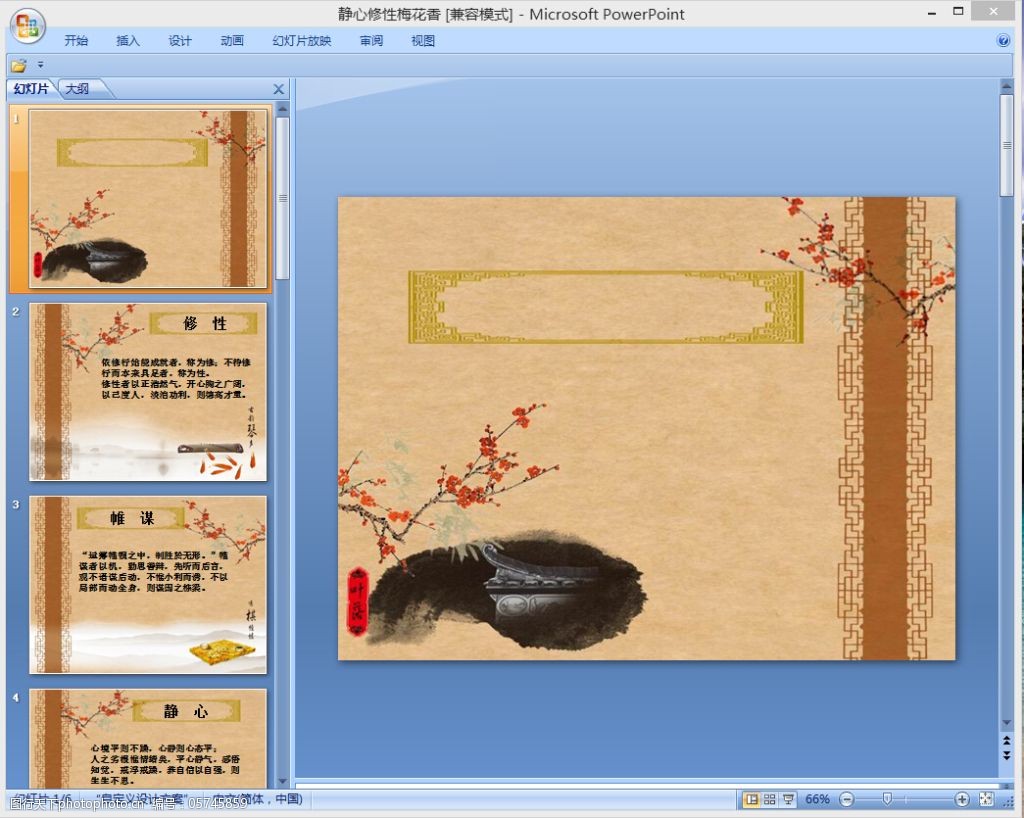Switch to the 动画 ribbon tab
This screenshot has width=1024, height=818.
232,40
